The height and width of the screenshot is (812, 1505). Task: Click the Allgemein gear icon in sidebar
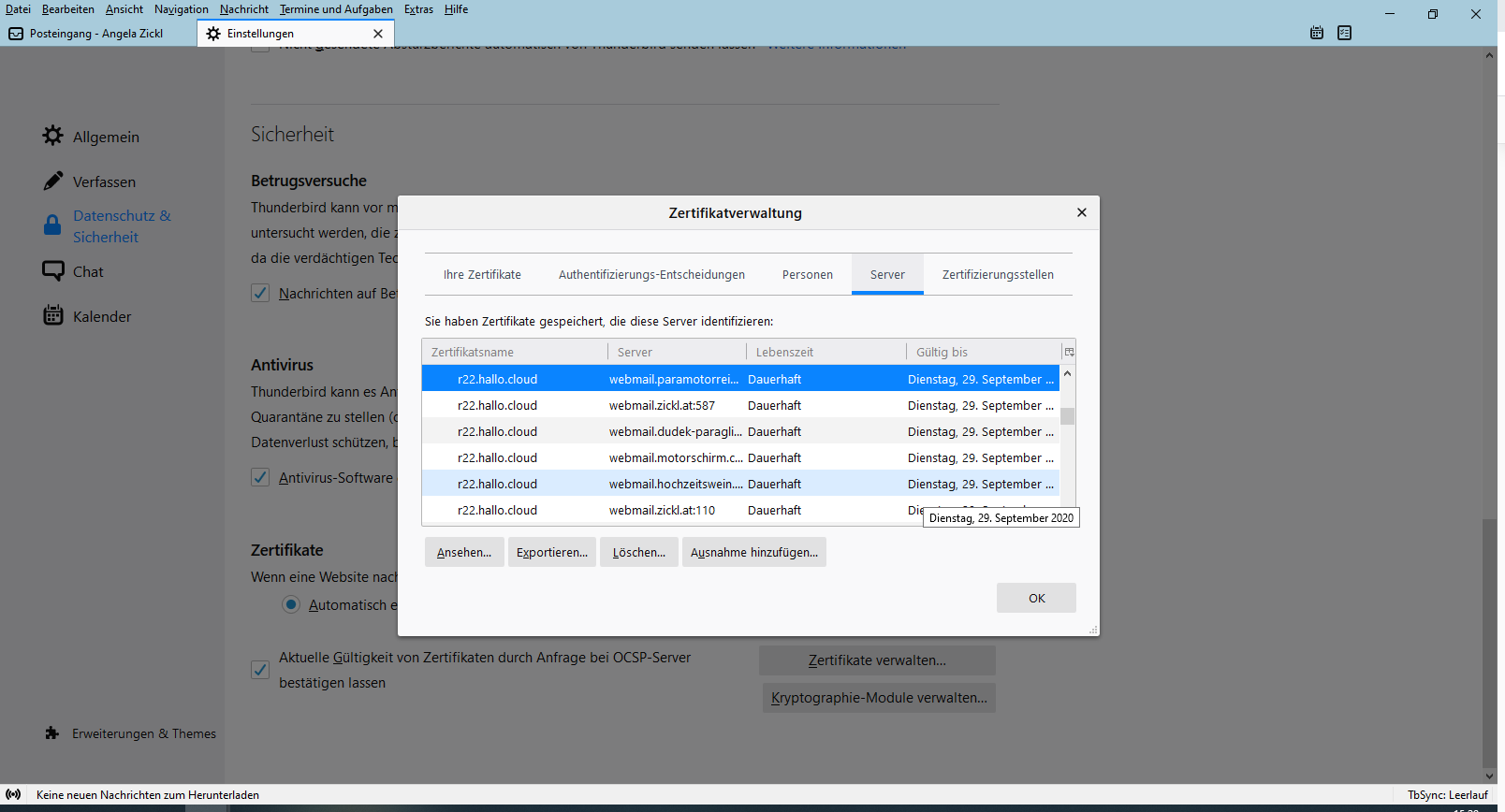[x=53, y=136]
